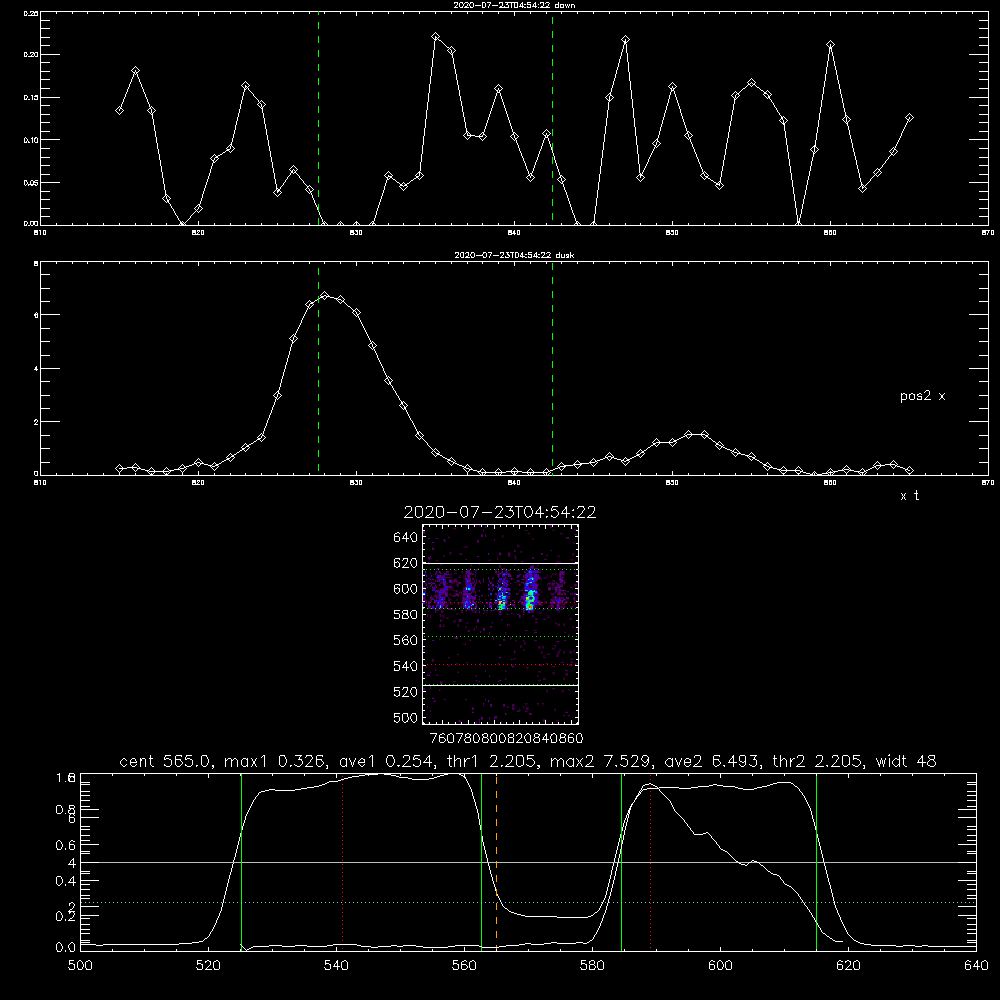
Task: Click the '640' tick label on bottom plot x-axis
Action: pos(976,966)
